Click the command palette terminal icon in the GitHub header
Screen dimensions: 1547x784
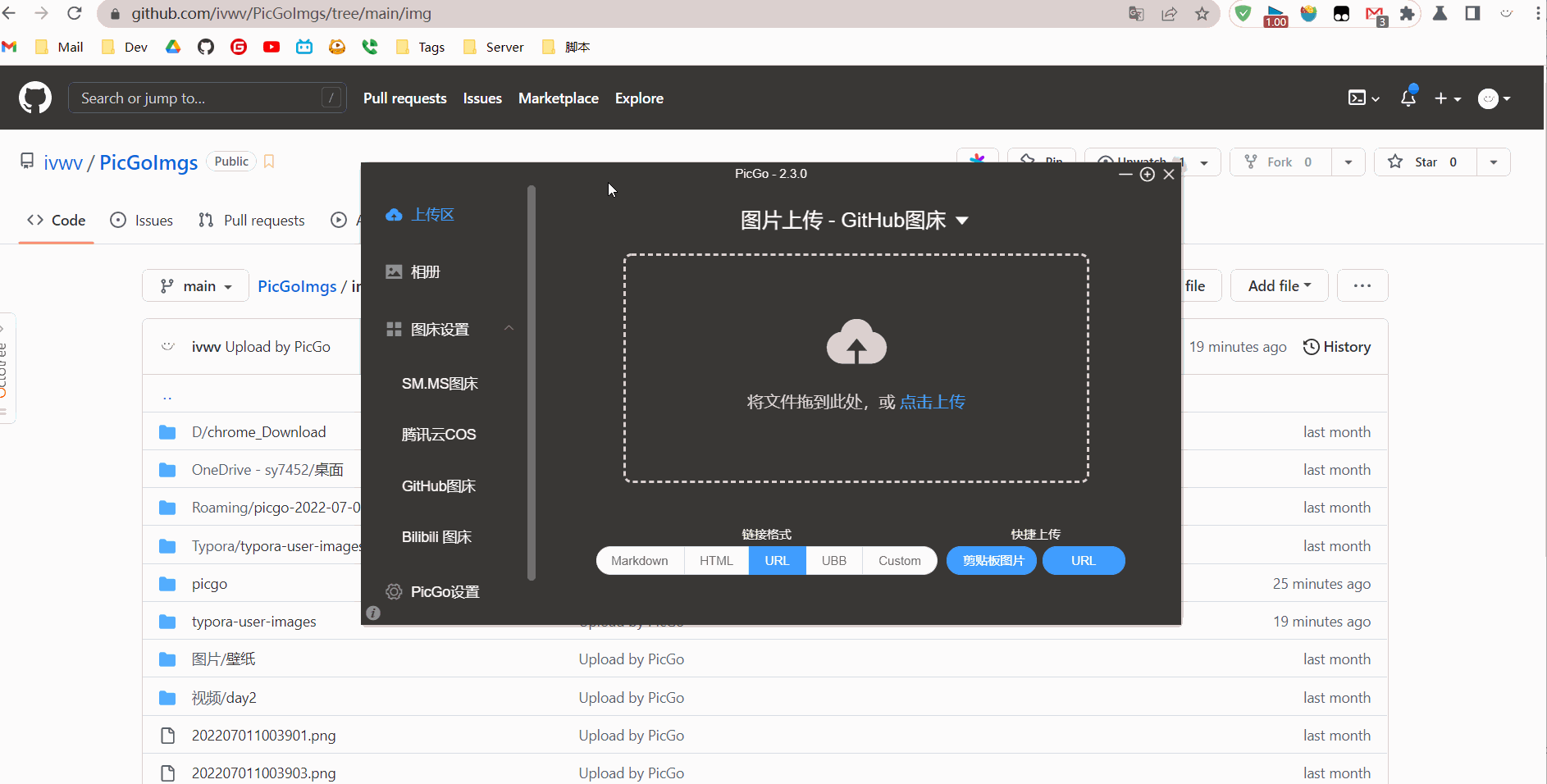[x=1363, y=98]
